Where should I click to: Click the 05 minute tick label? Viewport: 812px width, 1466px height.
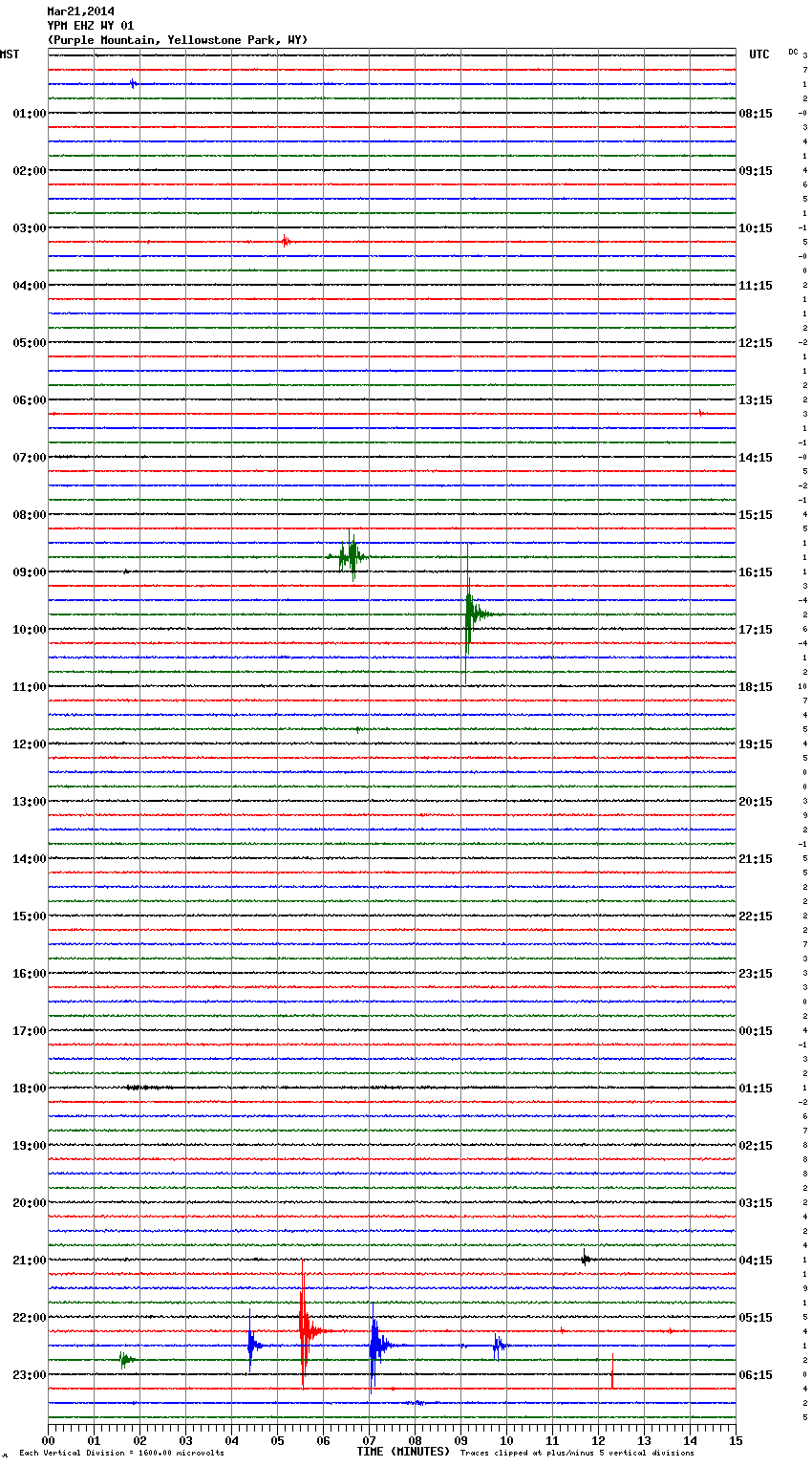coord(277,1441)
